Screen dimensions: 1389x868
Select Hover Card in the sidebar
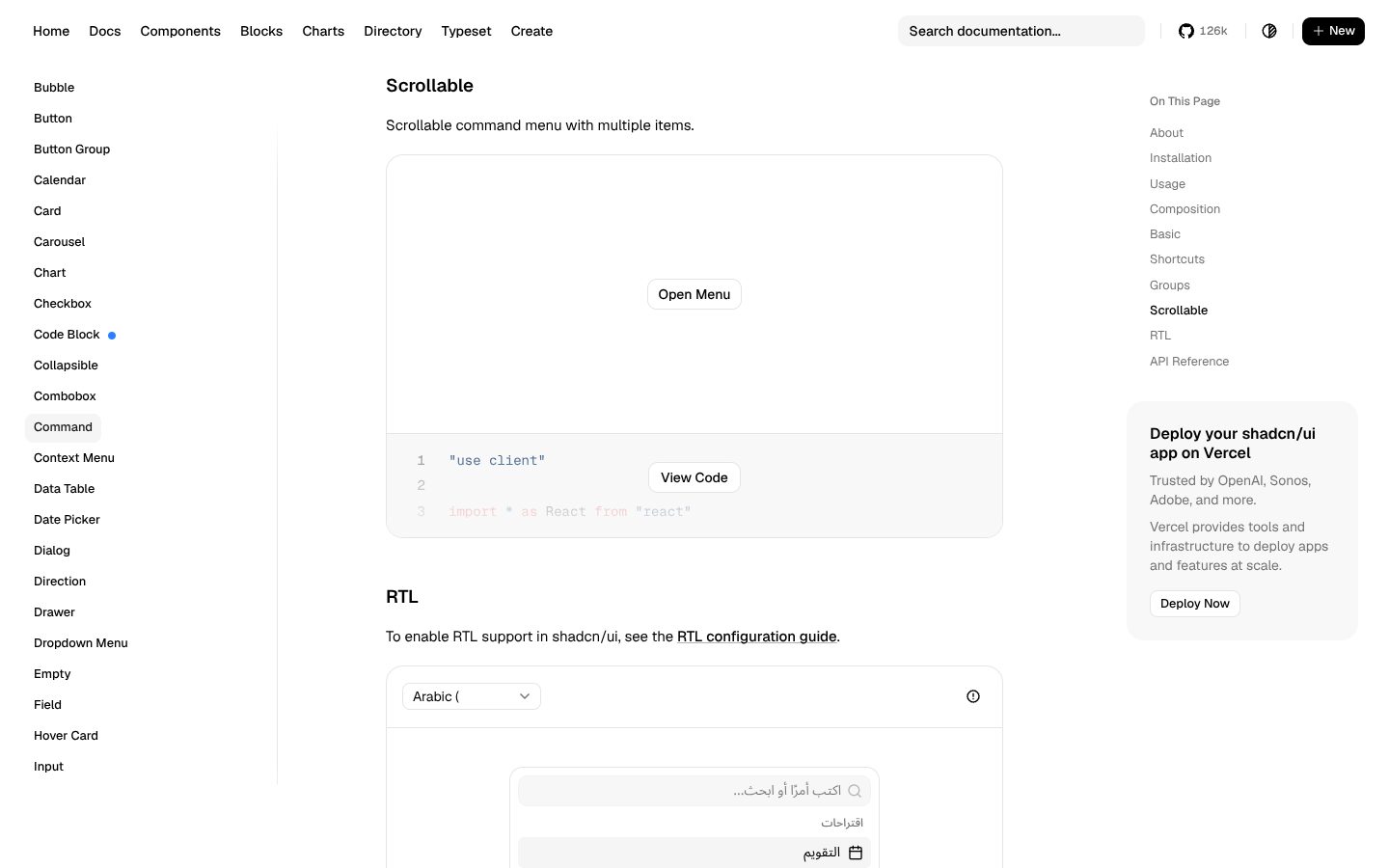coord(67,736)
